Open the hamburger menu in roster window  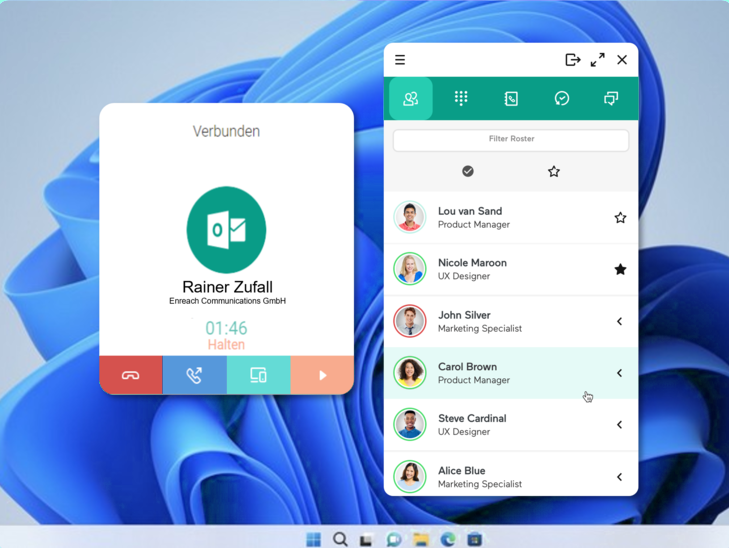[400, 60]
